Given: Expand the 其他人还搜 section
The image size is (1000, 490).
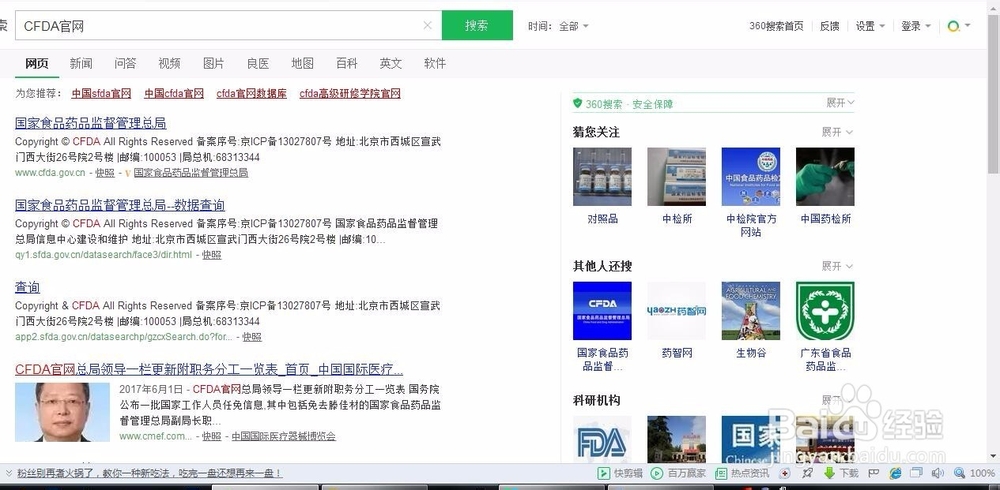Looking at the screenshot, I should (837, 266).
